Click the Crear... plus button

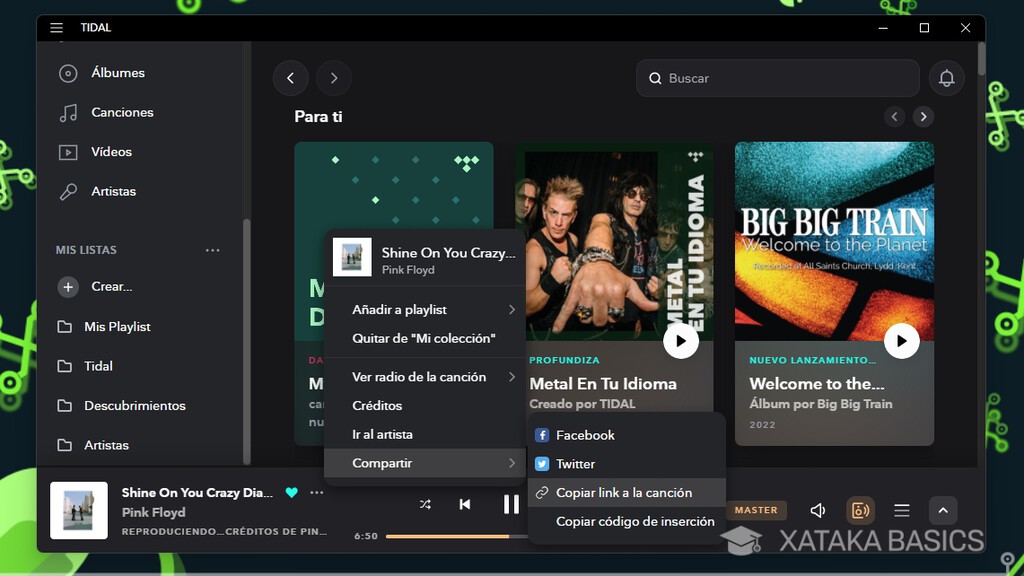(68, 287)
